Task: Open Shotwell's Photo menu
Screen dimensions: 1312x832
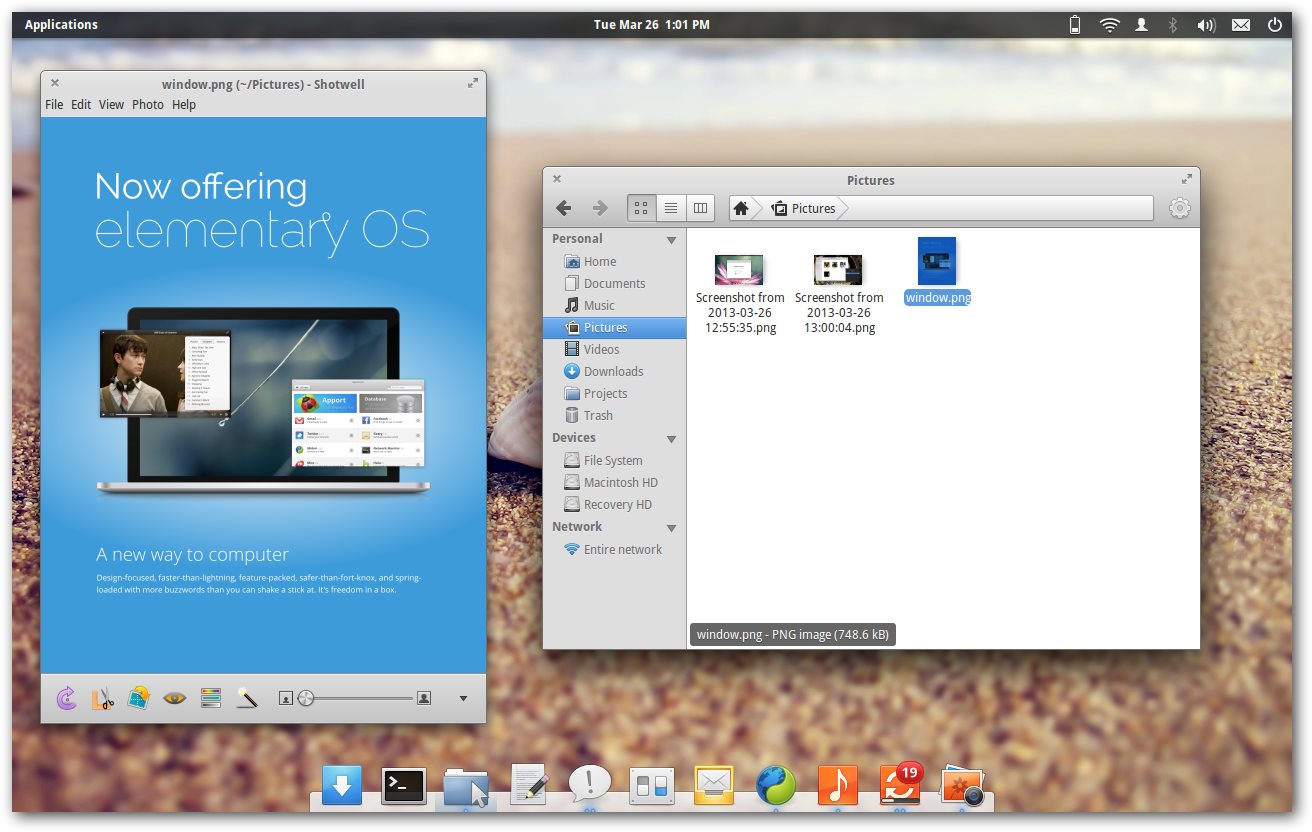Action: (x=148, y=104)
